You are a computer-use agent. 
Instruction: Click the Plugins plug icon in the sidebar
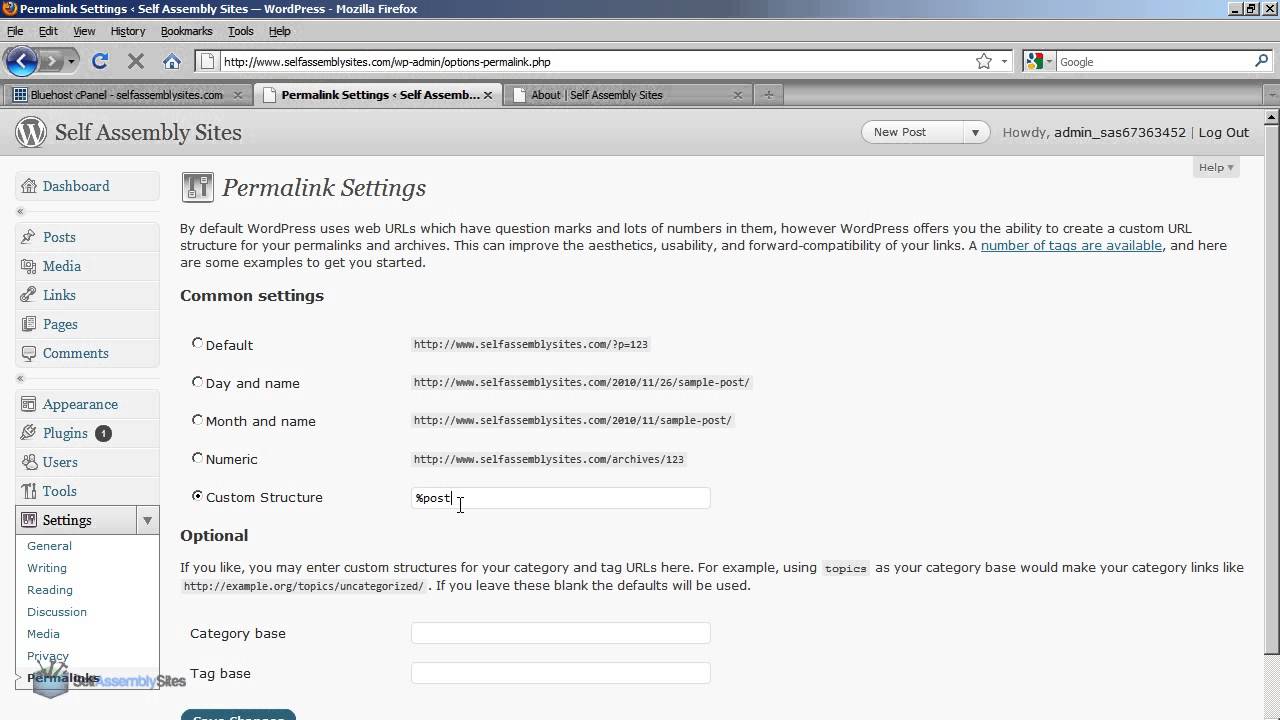[x=29, y=433]
